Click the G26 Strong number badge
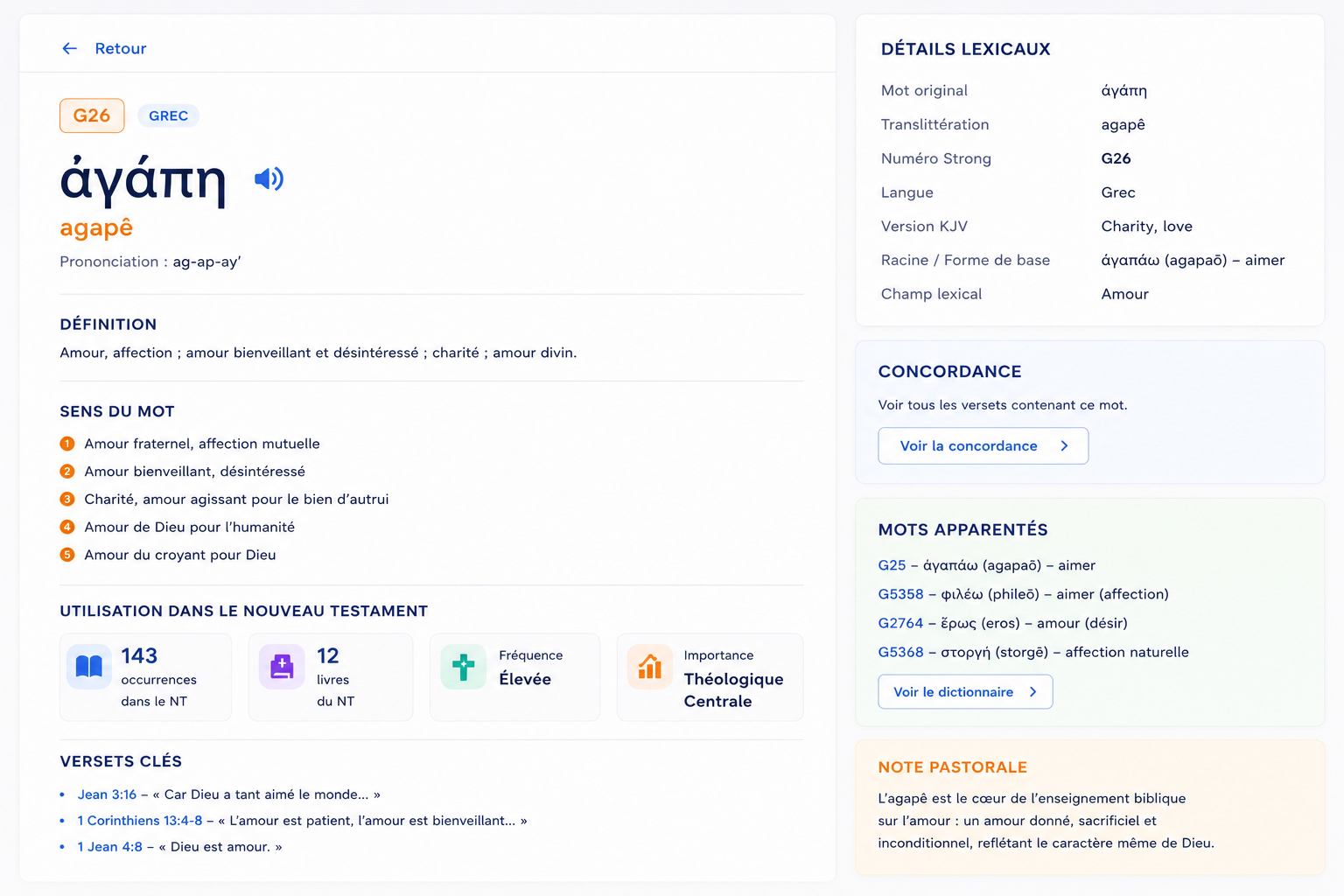Image resolution: width=1344 pixels, height=896 pixels. tap(92, 115)
